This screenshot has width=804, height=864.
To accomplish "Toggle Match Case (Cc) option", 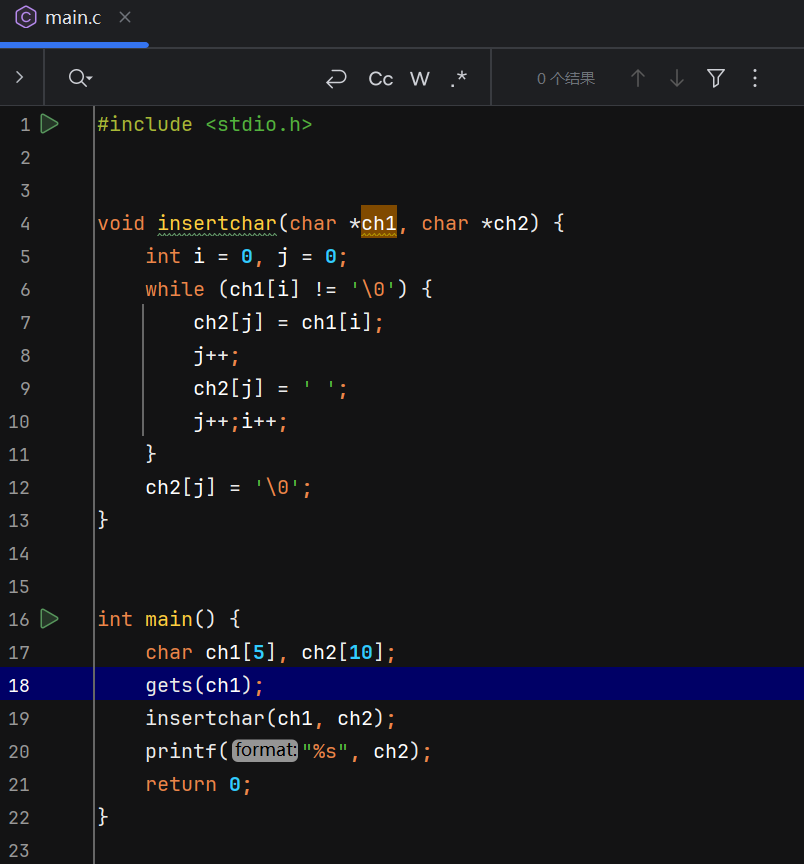I will click(381, 78).
